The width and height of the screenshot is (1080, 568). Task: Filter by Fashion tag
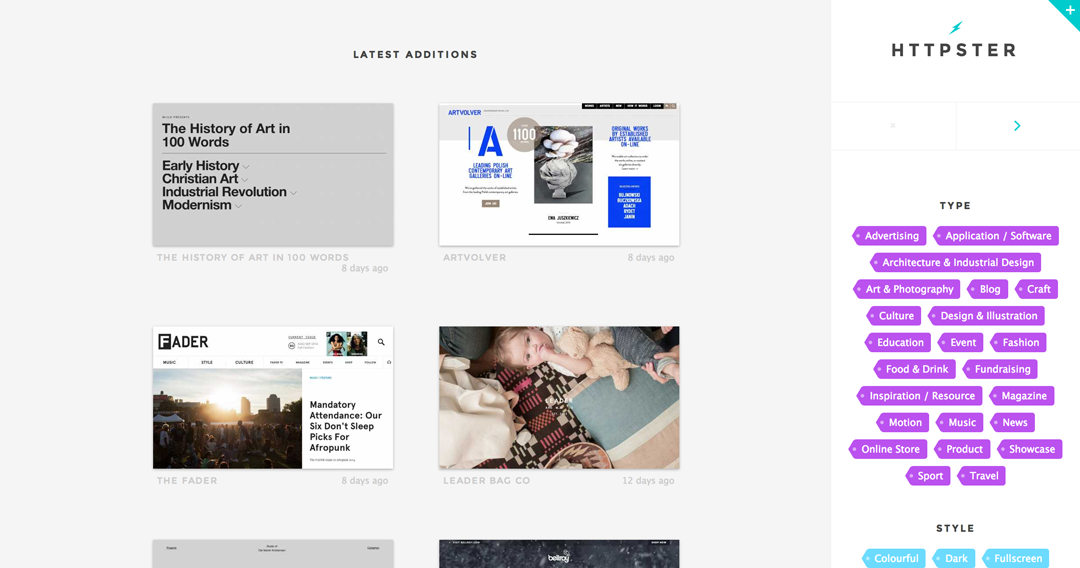(x=1019, y=343)
